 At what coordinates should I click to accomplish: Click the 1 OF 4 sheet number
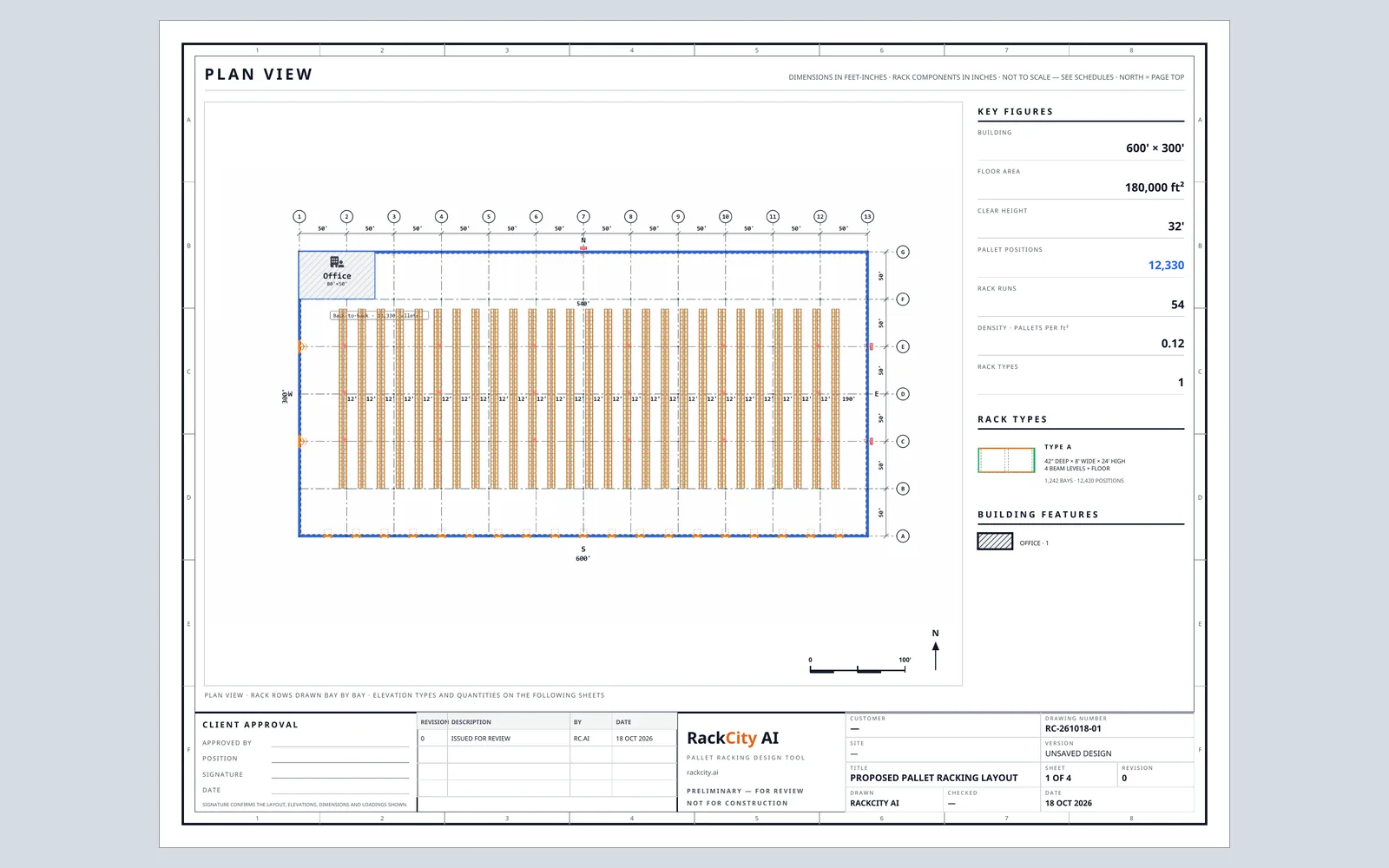[1058, 778]
